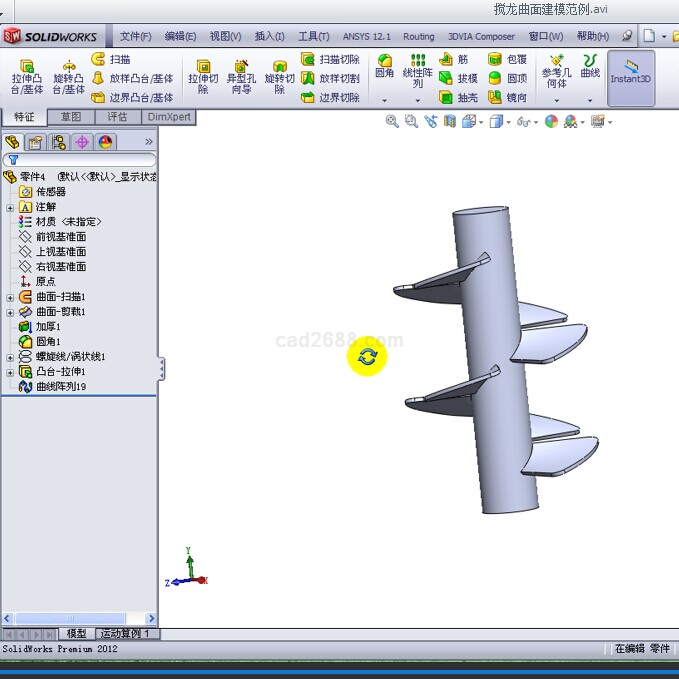The image size is (679, 679).
Task: Open the PropertyManager tab icon
Action: (36, 142)
